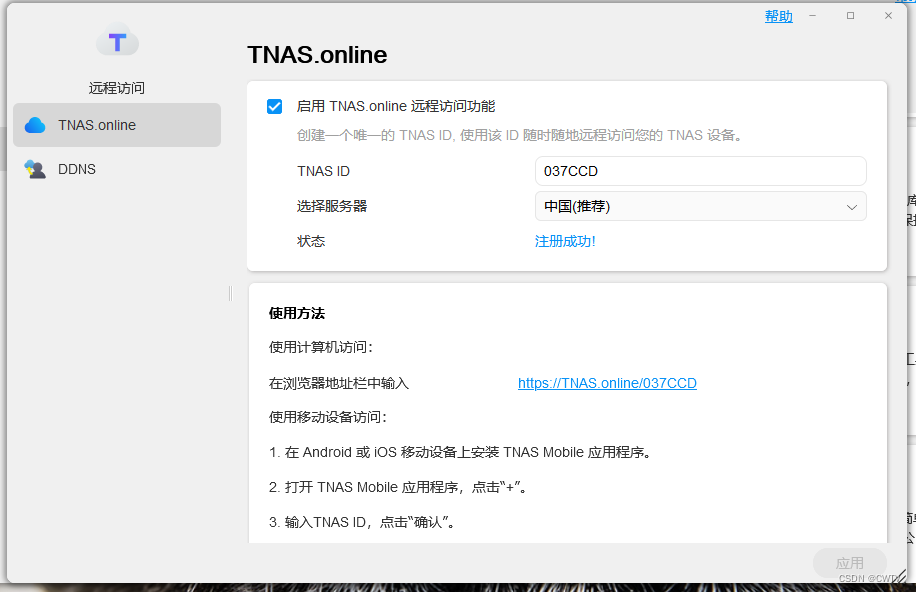Click the 使用移动设备访问 text line
Viewport: 916px width, 592px height.
pyautogui.click(x=328, y=417)
